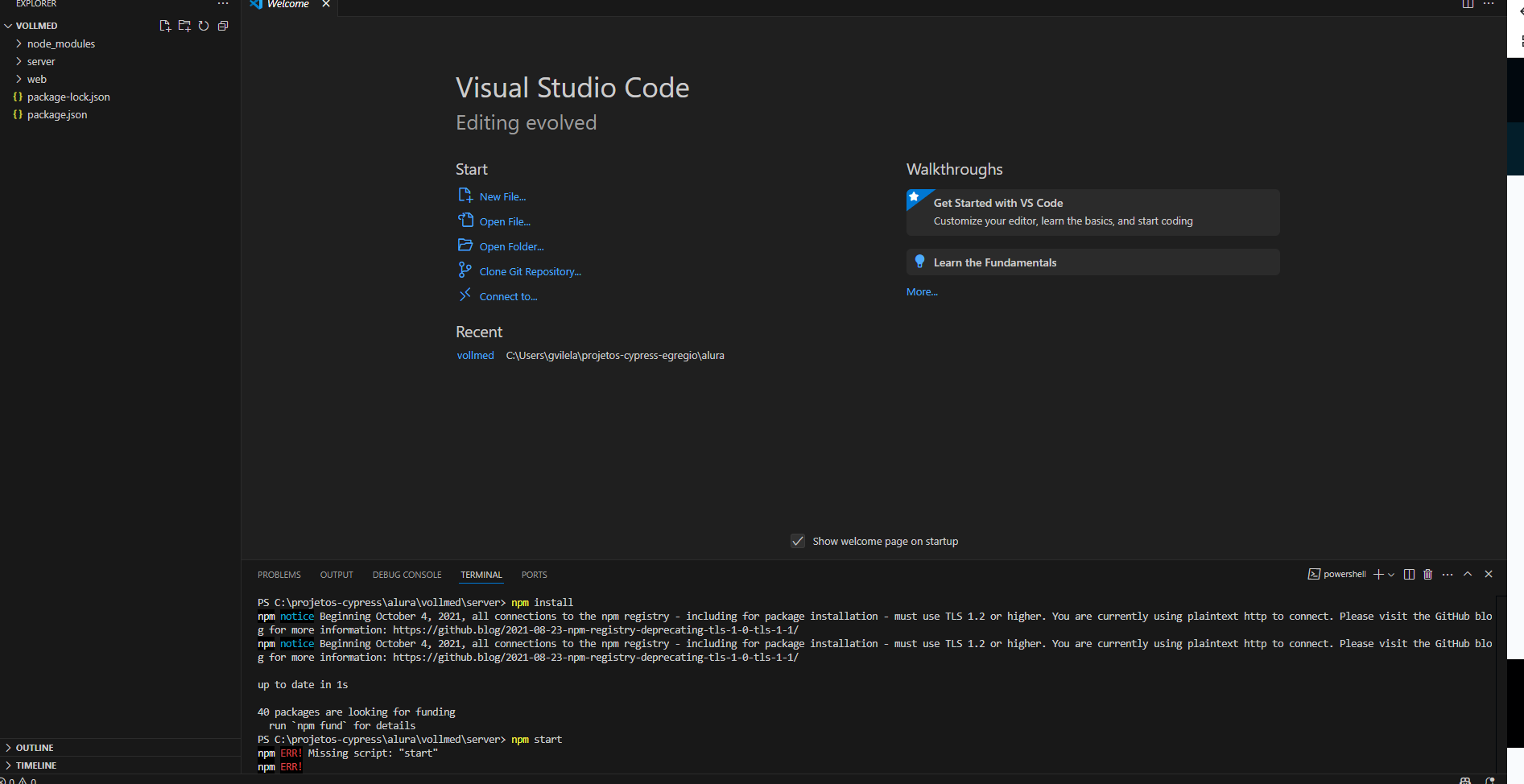Viewport: 1524px width, 784px height.
Task: Open Get Started with VS Code walkthrough
Action: 1092,213
